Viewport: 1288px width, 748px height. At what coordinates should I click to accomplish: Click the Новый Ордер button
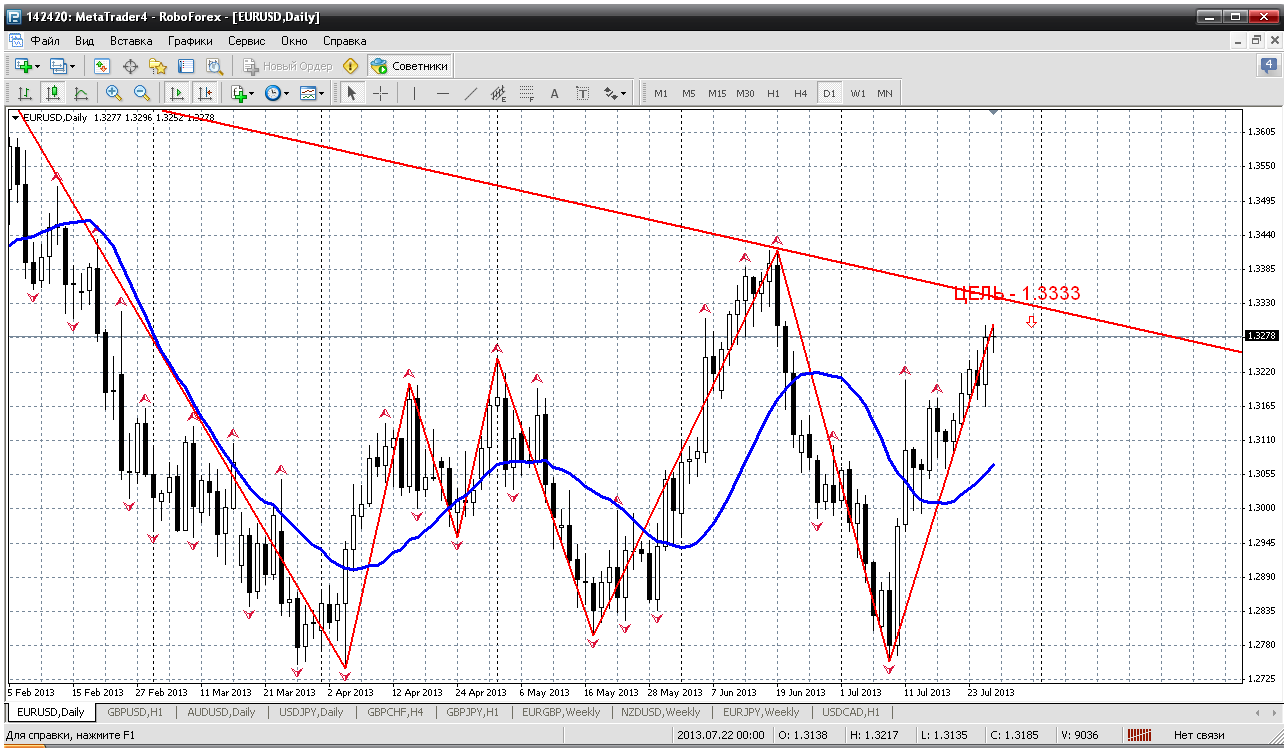[x=287, y=66]
